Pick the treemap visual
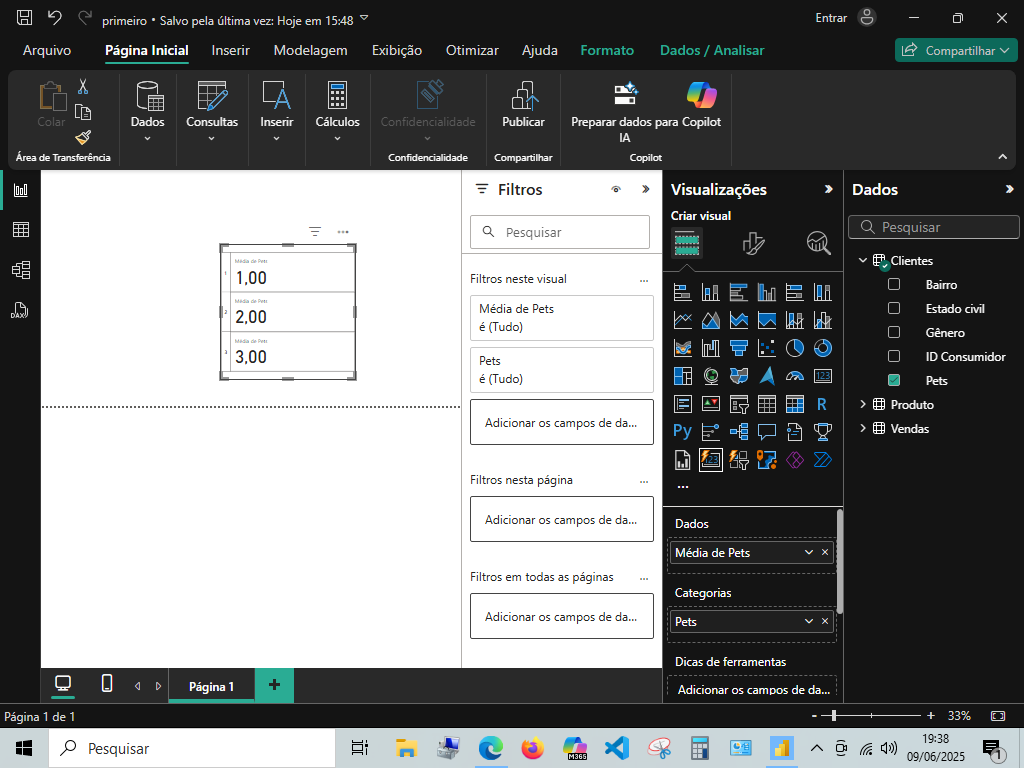 point(682,376)
